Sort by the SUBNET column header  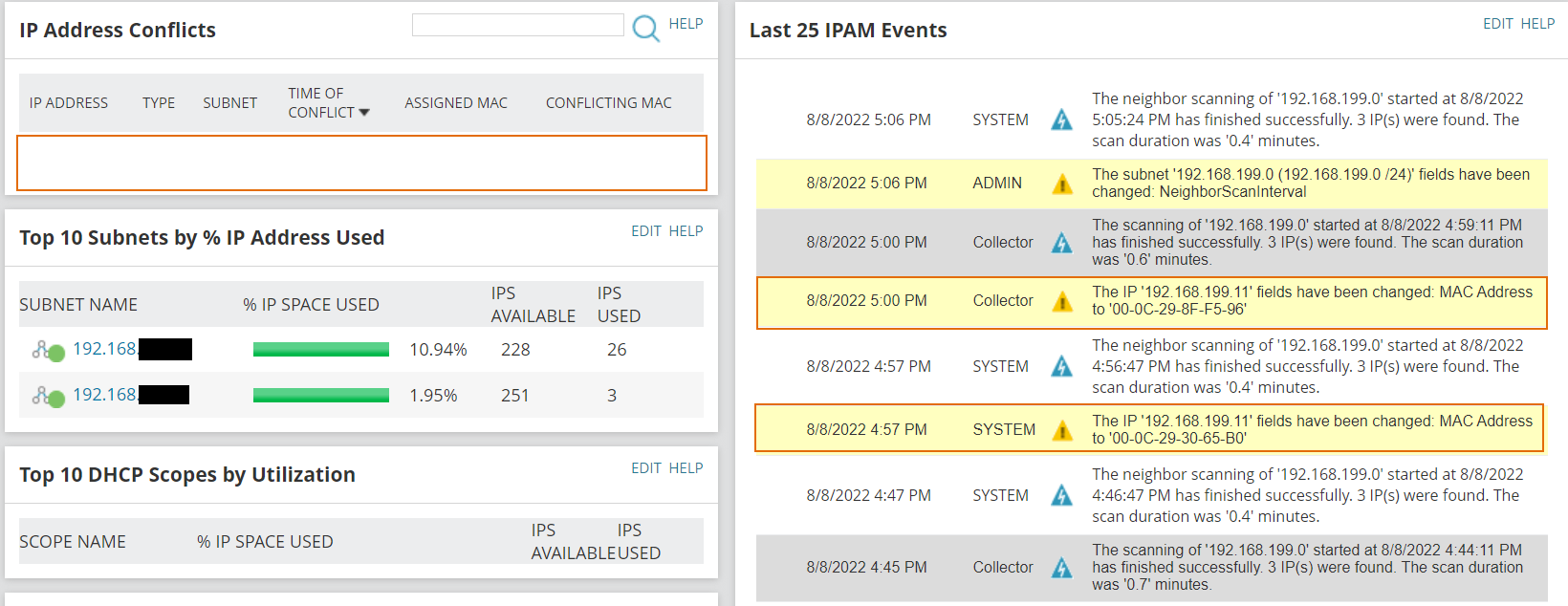click(x=229, y=102)
